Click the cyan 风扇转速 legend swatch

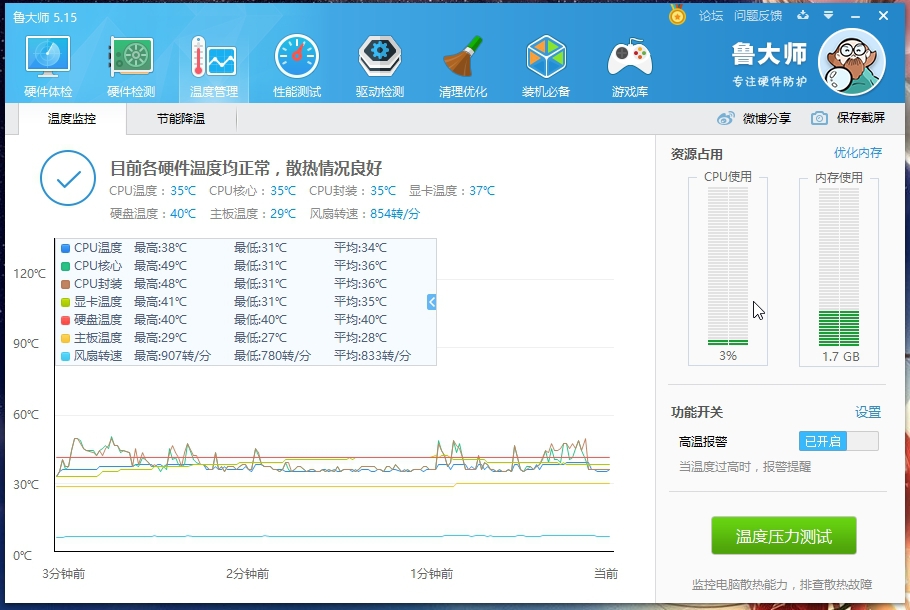(66, 356)
